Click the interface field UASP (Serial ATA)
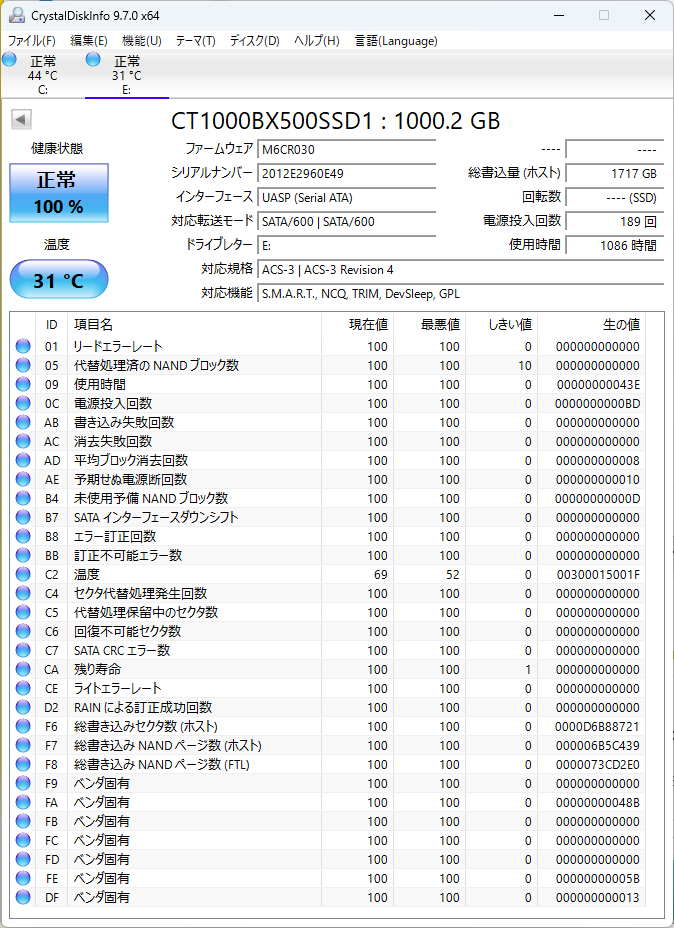674x928 pixels. tap(346, 198)
